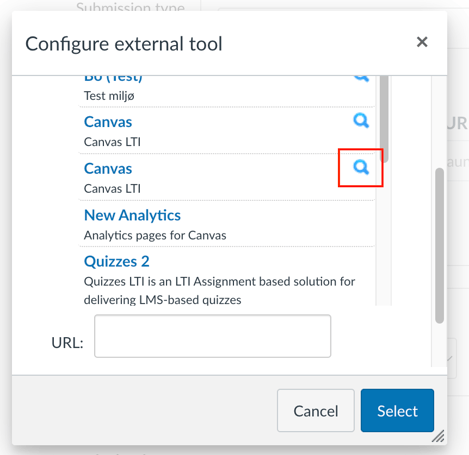The width and height of the screenshot is (469, 455).
Task: Pick the Bo (Test) tool at the top of the list
Action: [x=113, y=78]
